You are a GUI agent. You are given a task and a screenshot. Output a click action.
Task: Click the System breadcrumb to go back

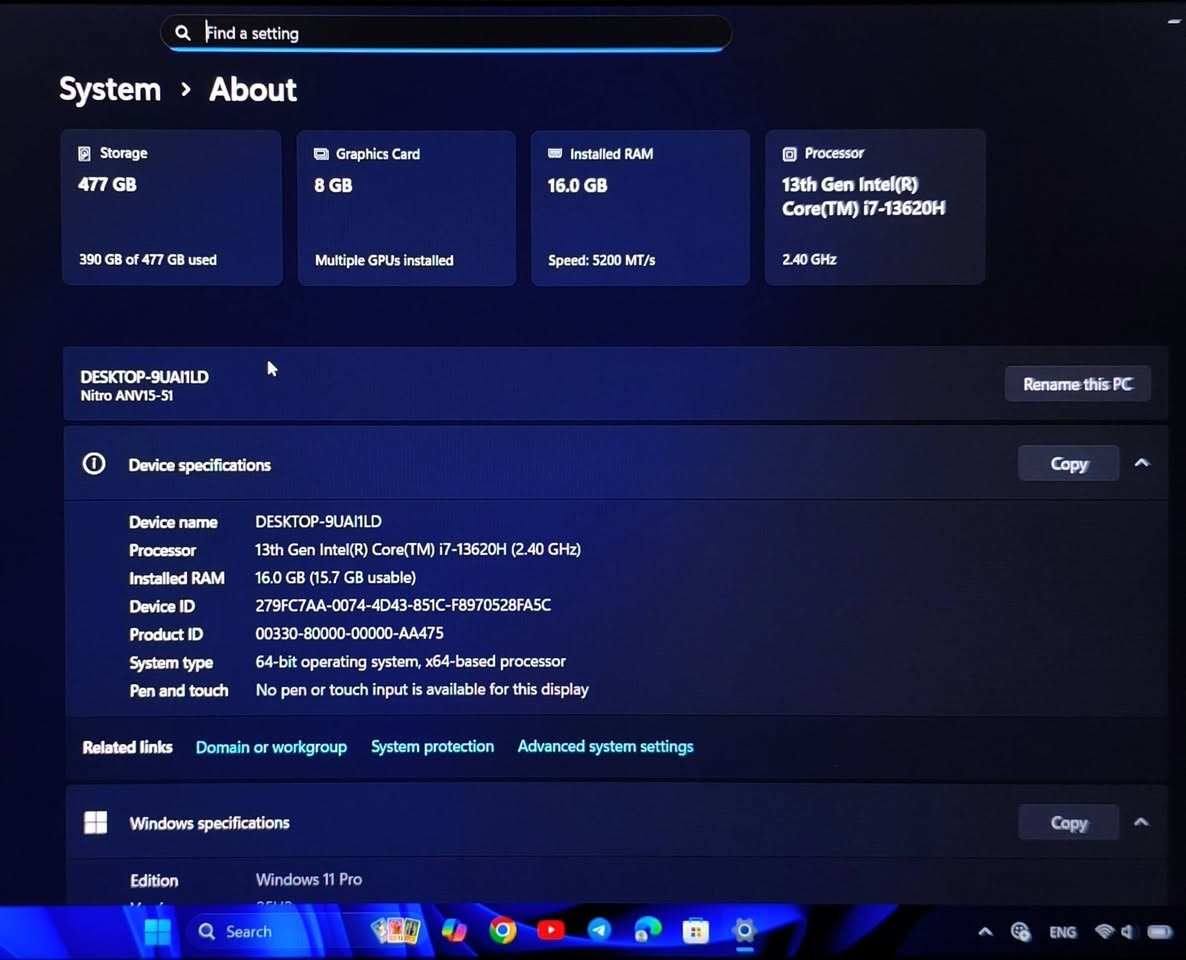point(110,89)
